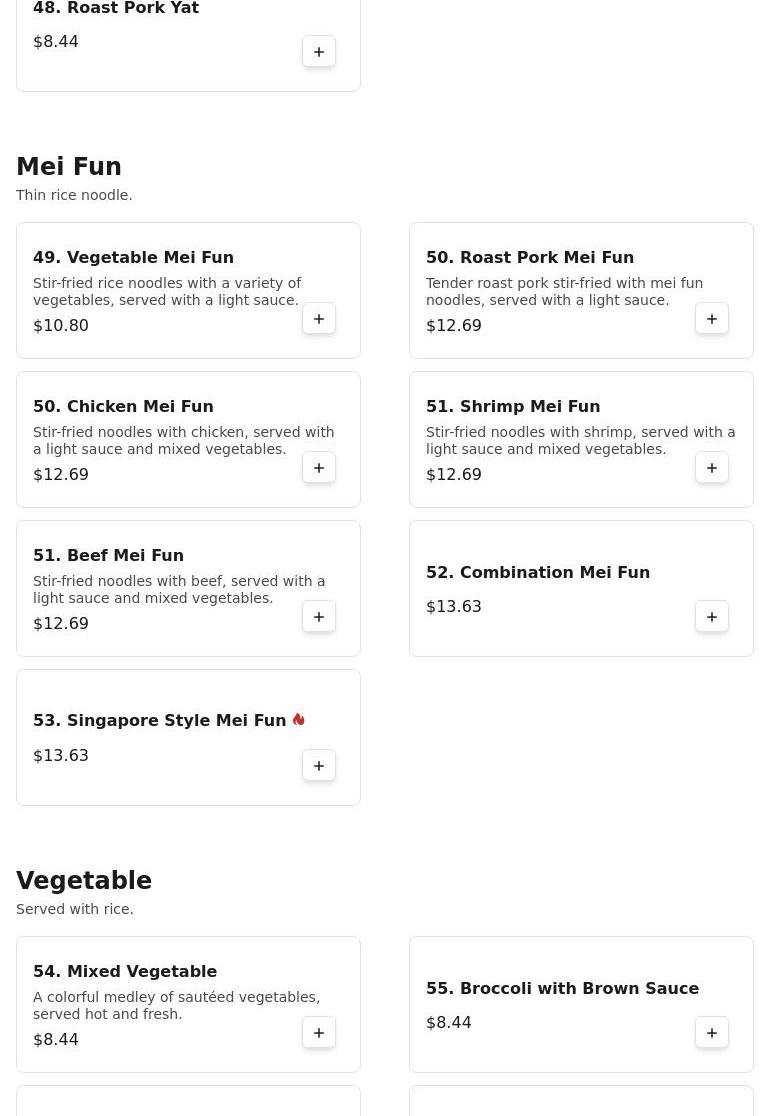This screenshot has width=770, height=1116.
Task: Add Mixed Vegetable with plus icon
Action: (319, 1033)
